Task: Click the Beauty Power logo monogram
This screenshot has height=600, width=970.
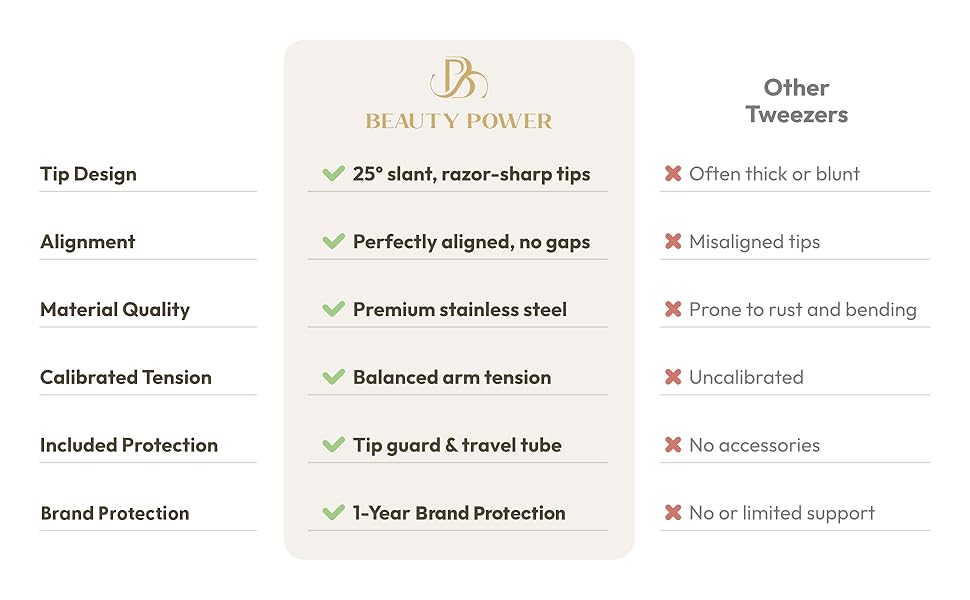Action: coord(458,78)
